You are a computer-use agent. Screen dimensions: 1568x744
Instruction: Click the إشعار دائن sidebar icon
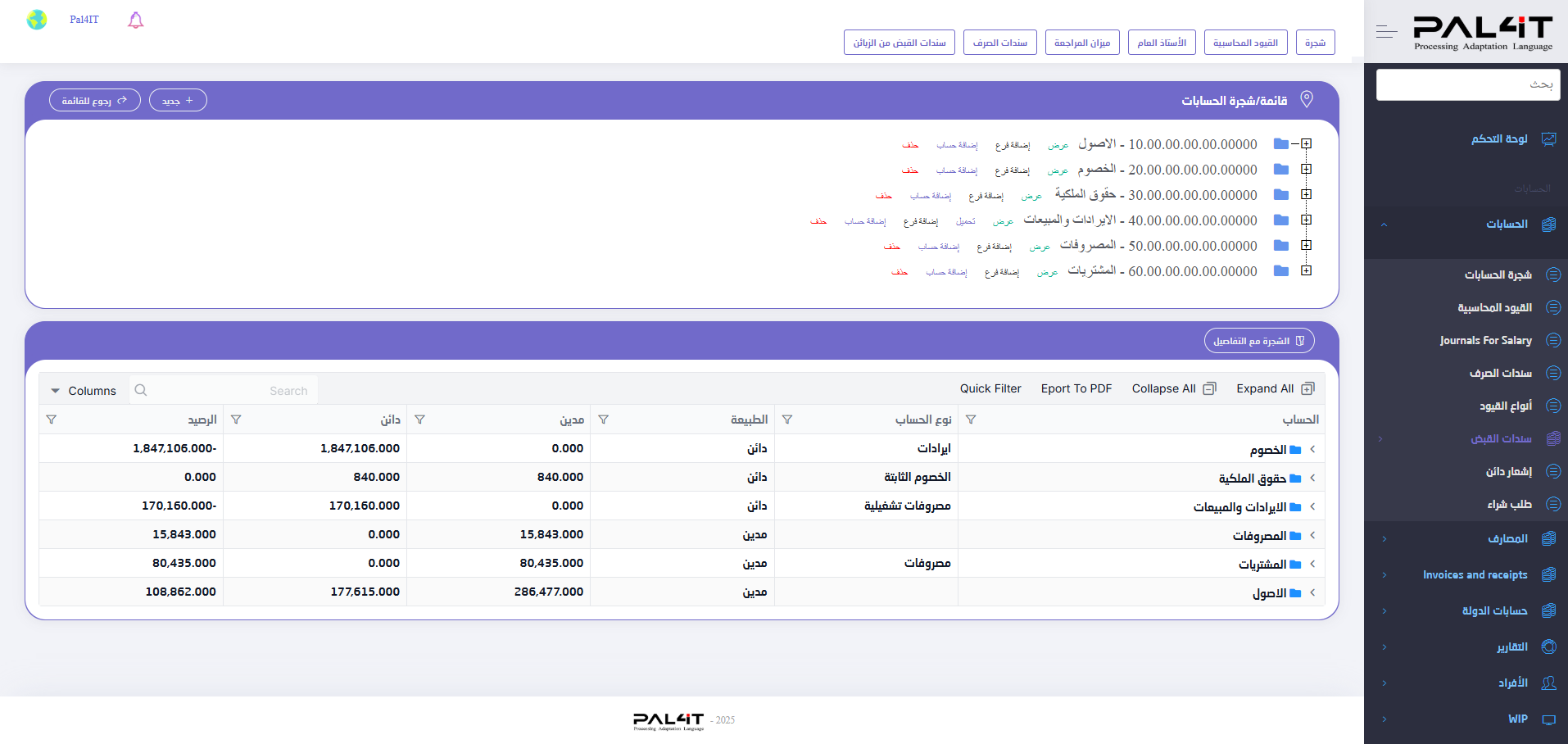point(1553,471)
